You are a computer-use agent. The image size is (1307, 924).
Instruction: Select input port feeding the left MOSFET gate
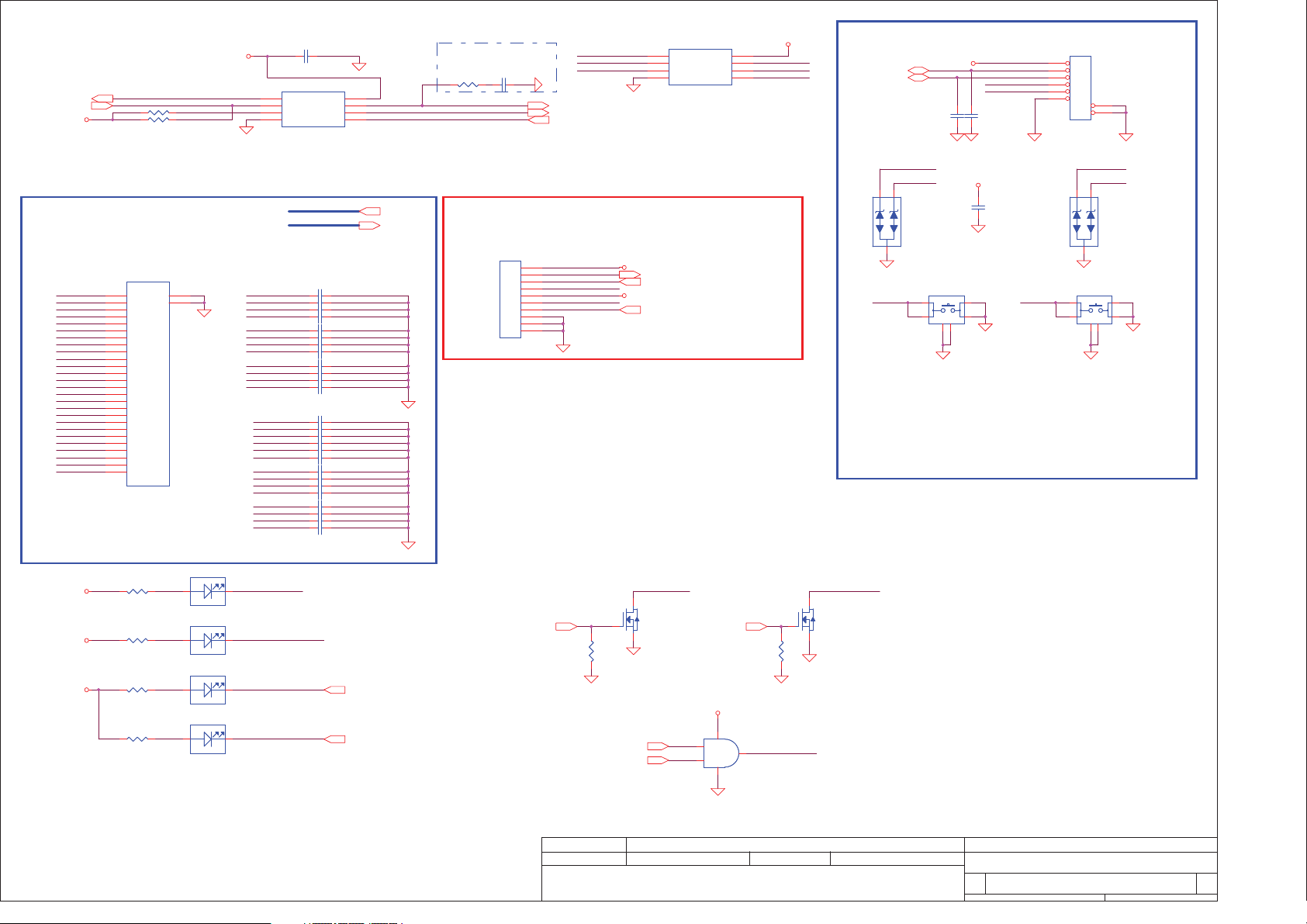click(x=566, y=626)
